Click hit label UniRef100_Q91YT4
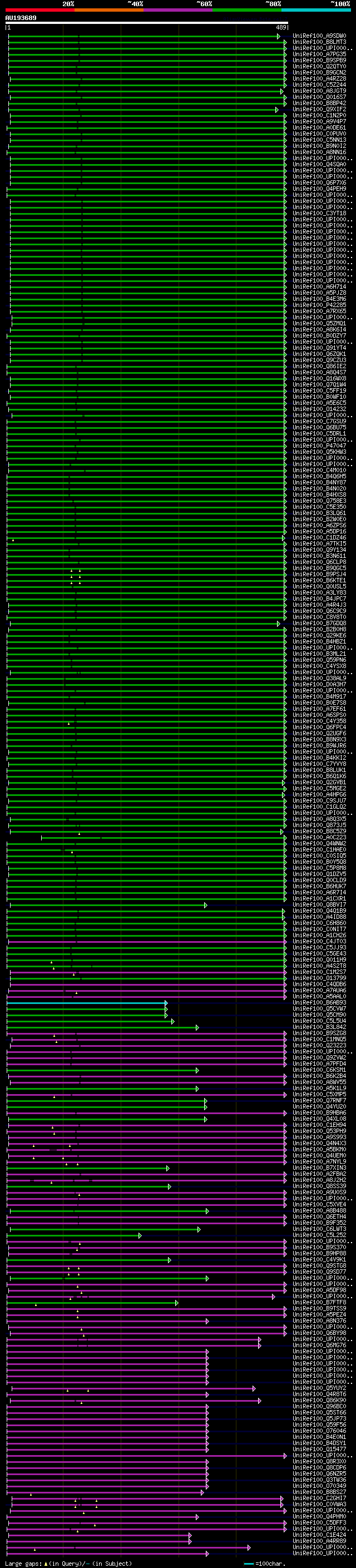Screen dimensions: 356x1568 [x=319, y=348]
